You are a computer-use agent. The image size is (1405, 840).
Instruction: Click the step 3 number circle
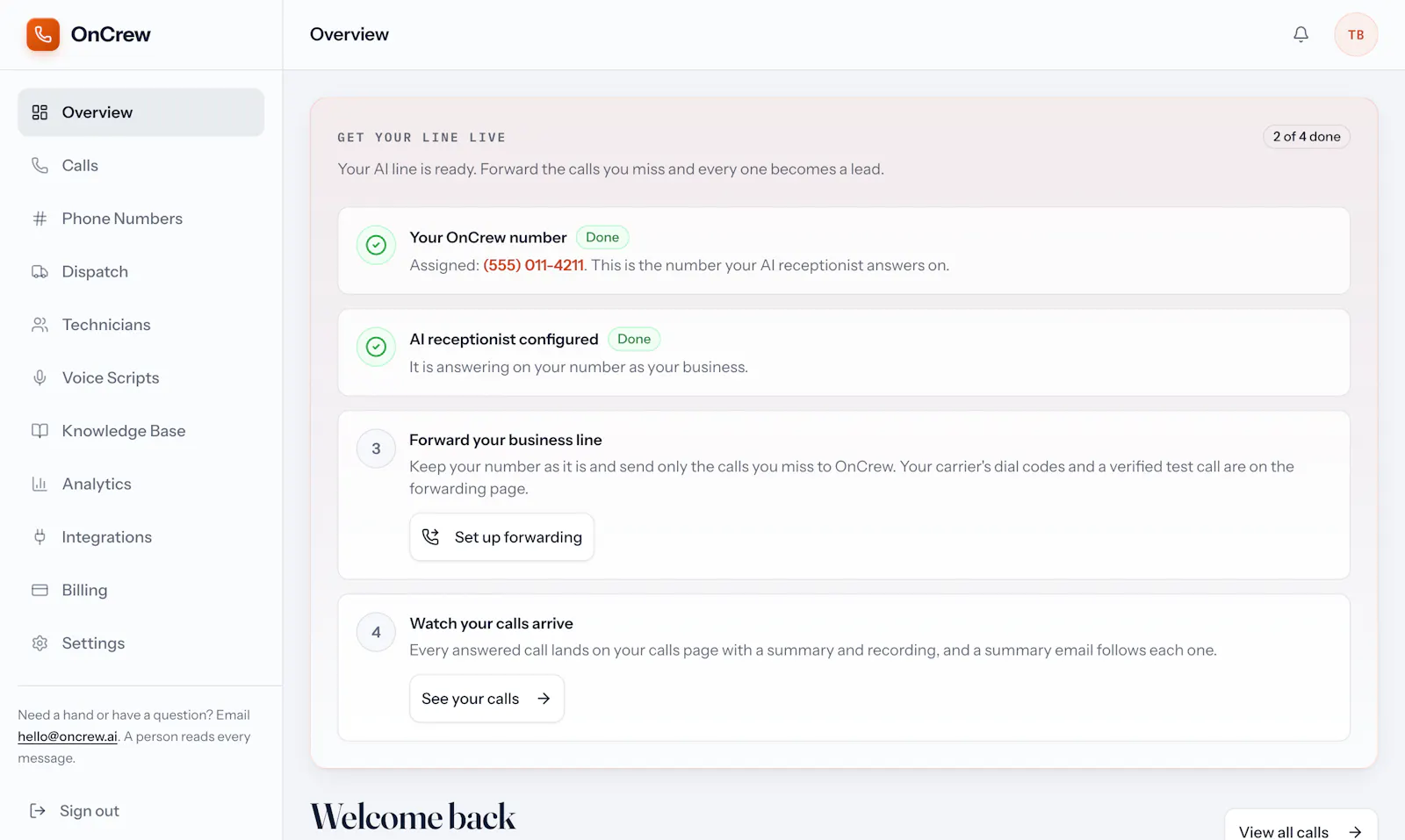tap(376, 449)
